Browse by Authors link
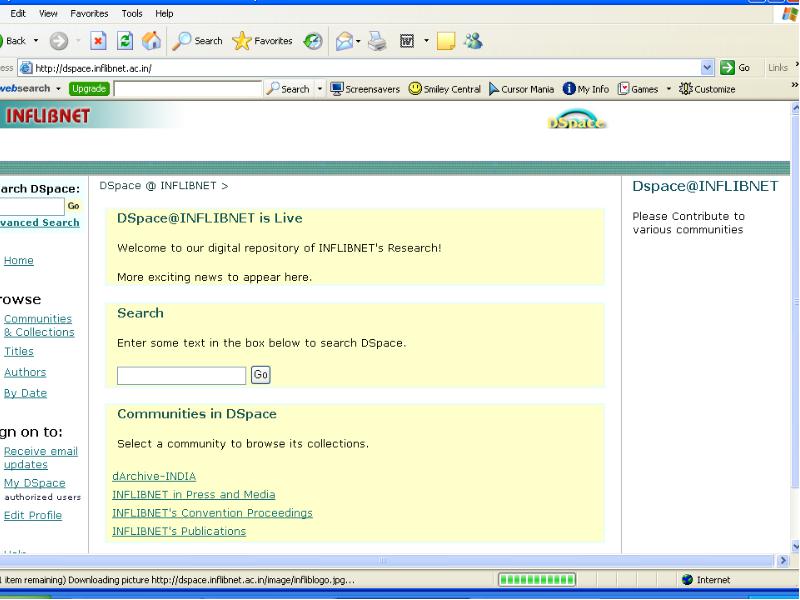This screenshot has height=600, width=800. [25, 372]
